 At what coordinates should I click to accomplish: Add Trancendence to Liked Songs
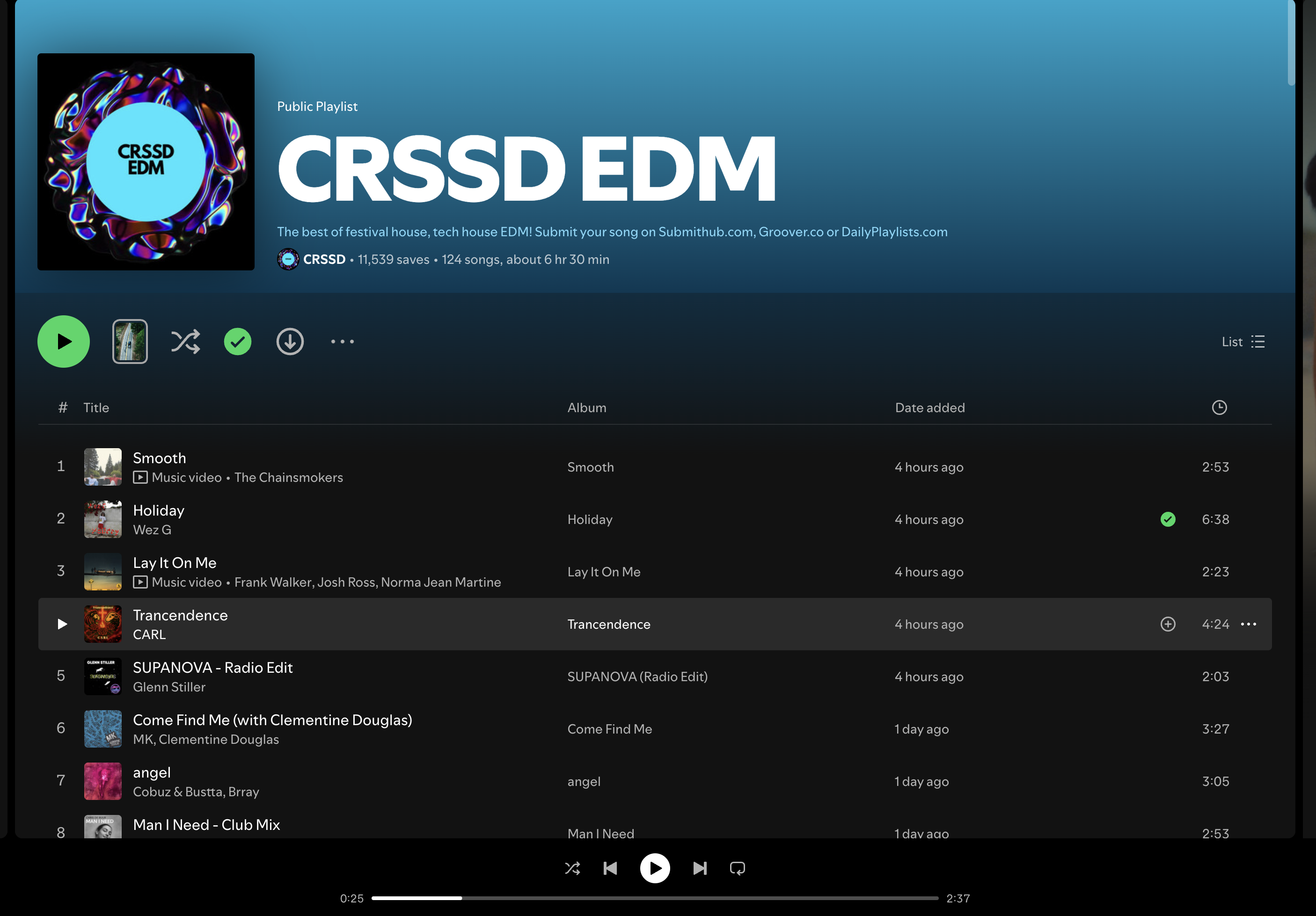coord(1168,624)
